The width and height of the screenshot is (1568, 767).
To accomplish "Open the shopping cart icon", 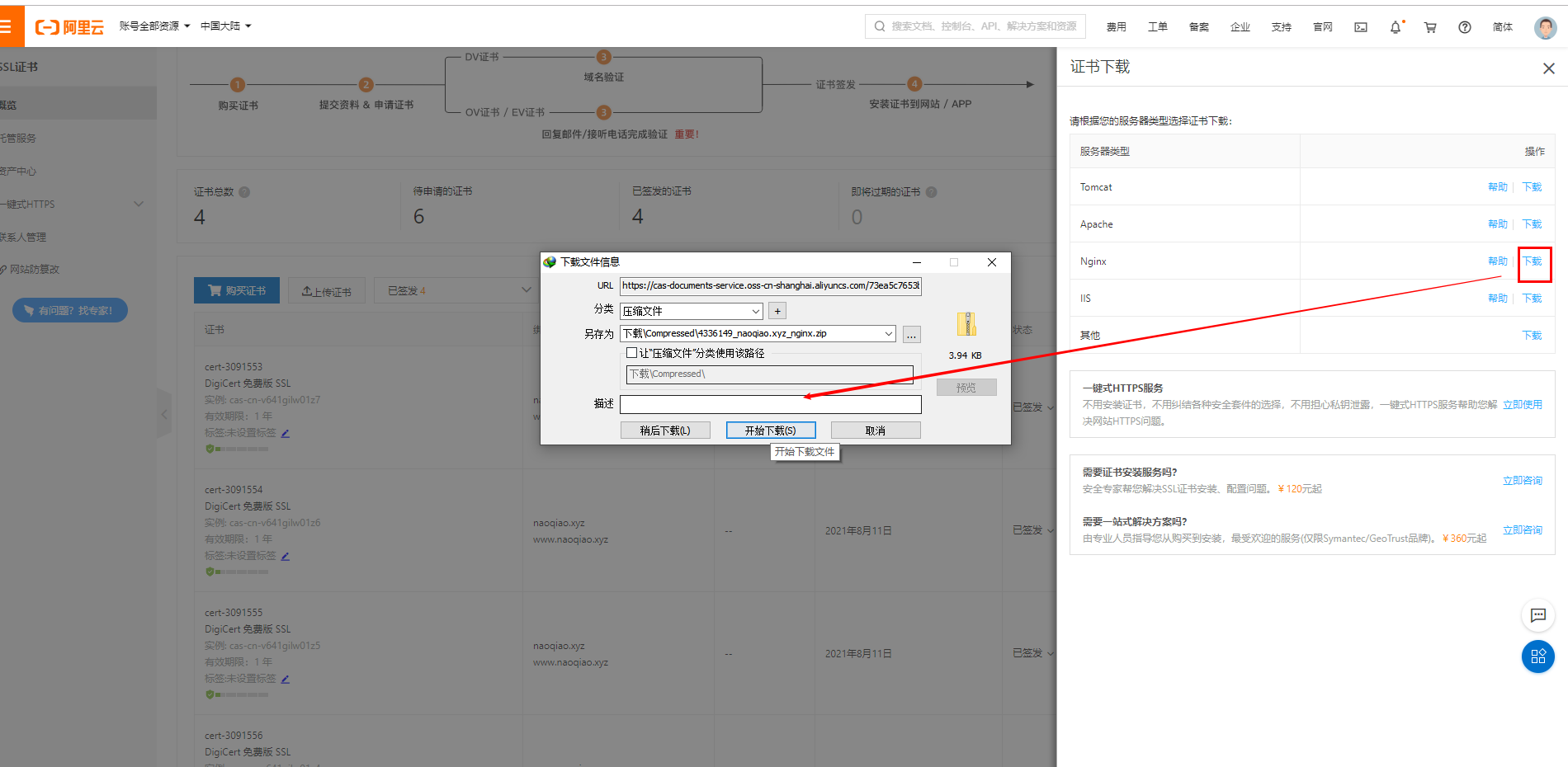I will tap(1430, 27).
